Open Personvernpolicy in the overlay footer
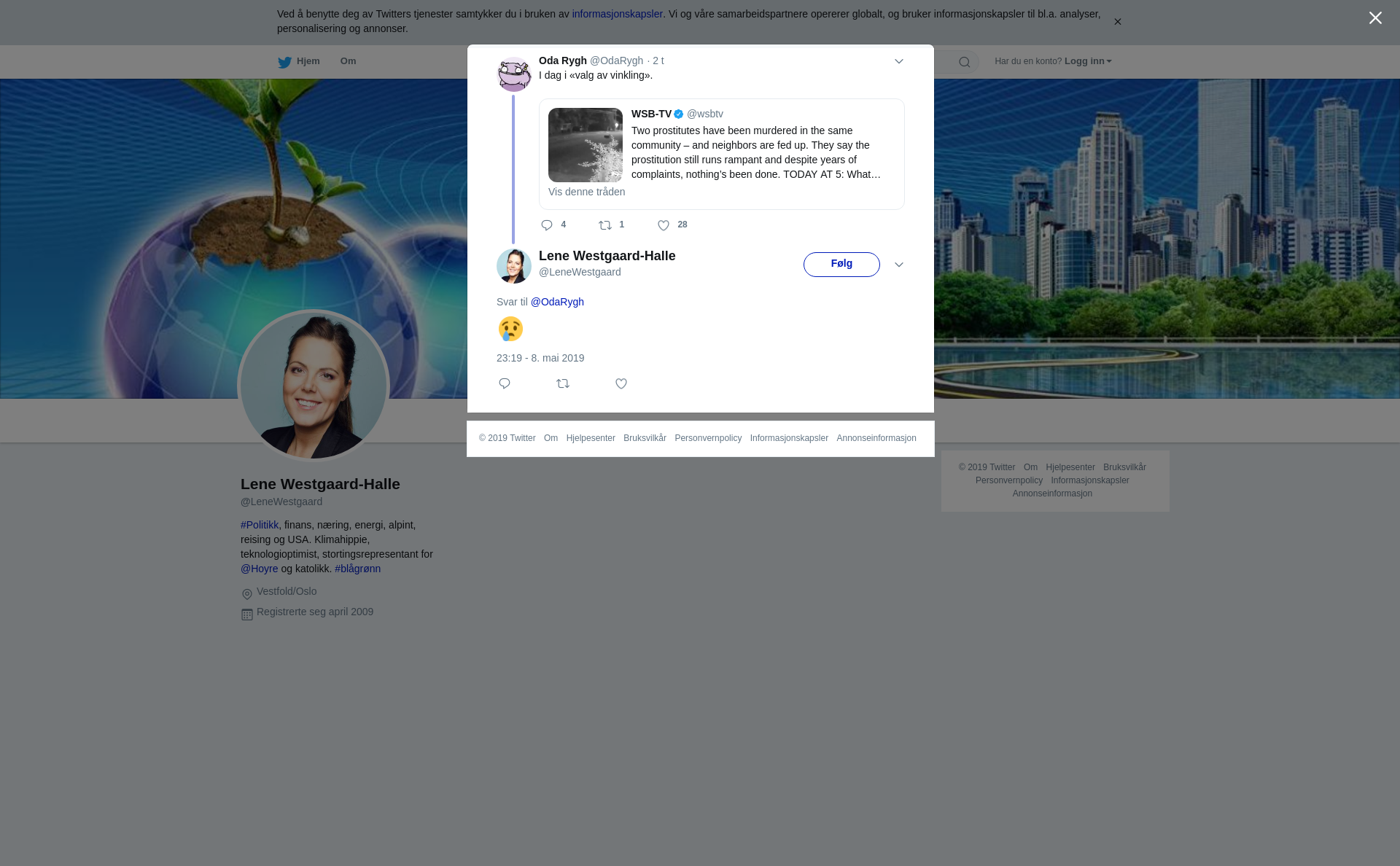This screenshot has height=866, width=1400. click(x=708, y=438)
